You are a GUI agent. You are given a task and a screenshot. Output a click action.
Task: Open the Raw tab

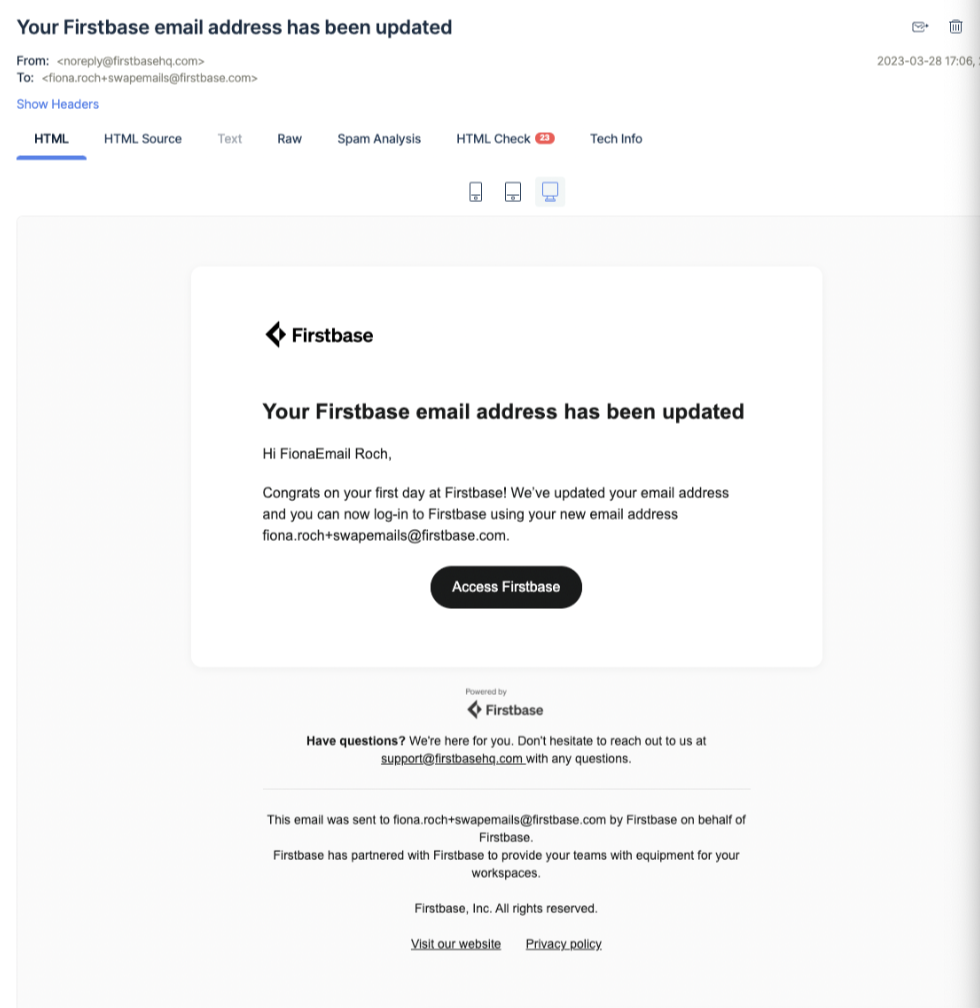click(x=289, y=139)
